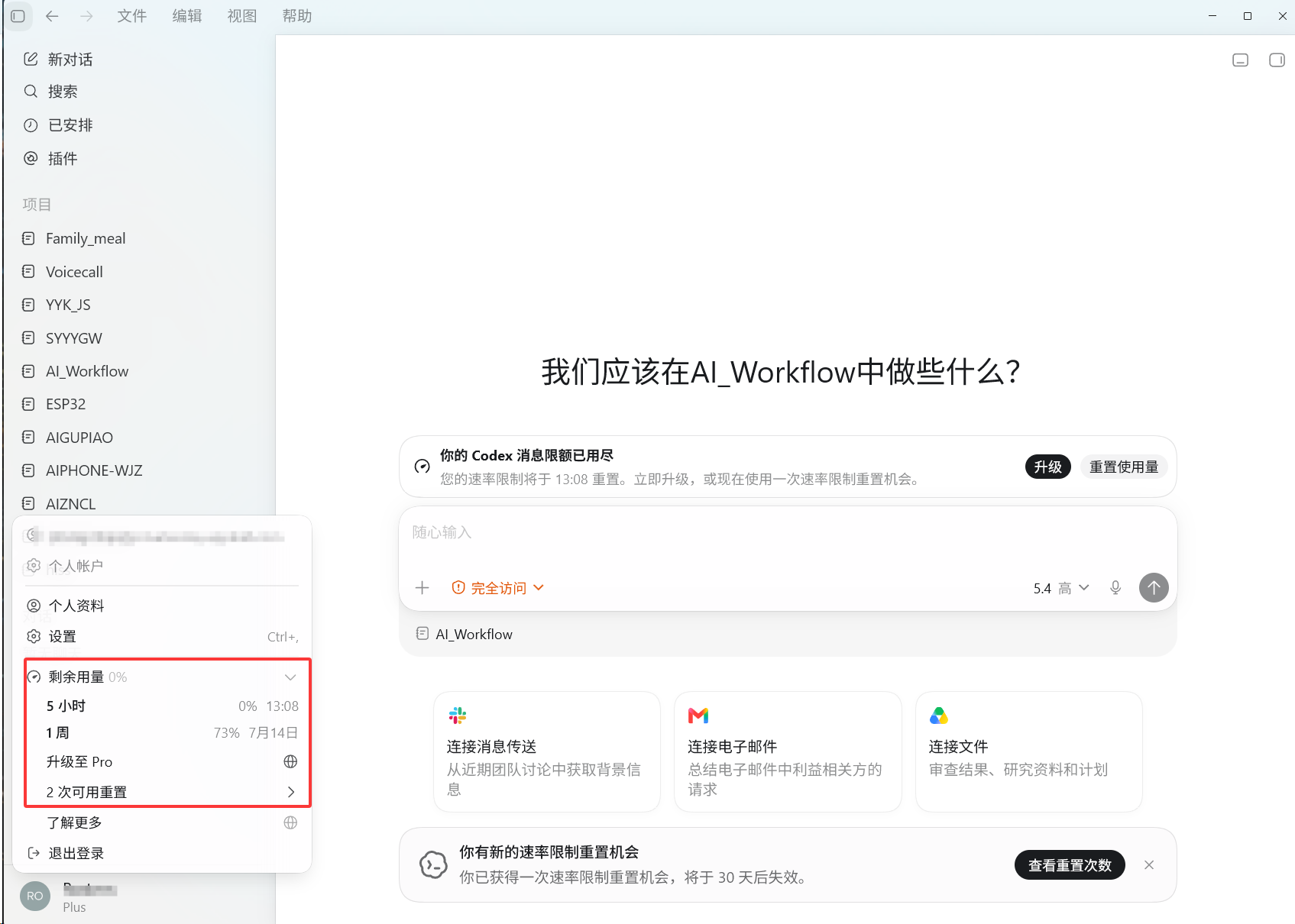Click the 查看重置次数 button
The image size is (1295, 924).
tap(1070, 864)
